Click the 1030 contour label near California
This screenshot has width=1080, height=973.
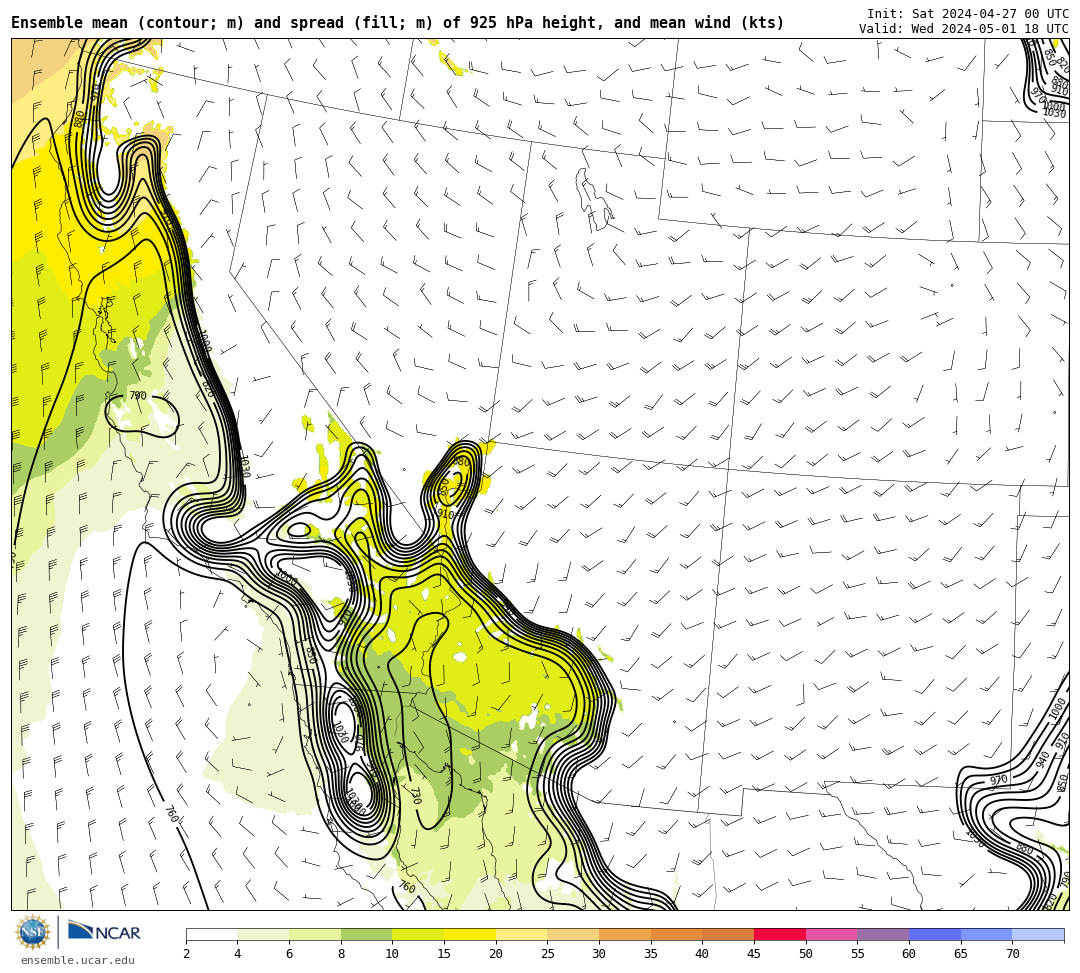pyautogui.click(x=244, y=467)
